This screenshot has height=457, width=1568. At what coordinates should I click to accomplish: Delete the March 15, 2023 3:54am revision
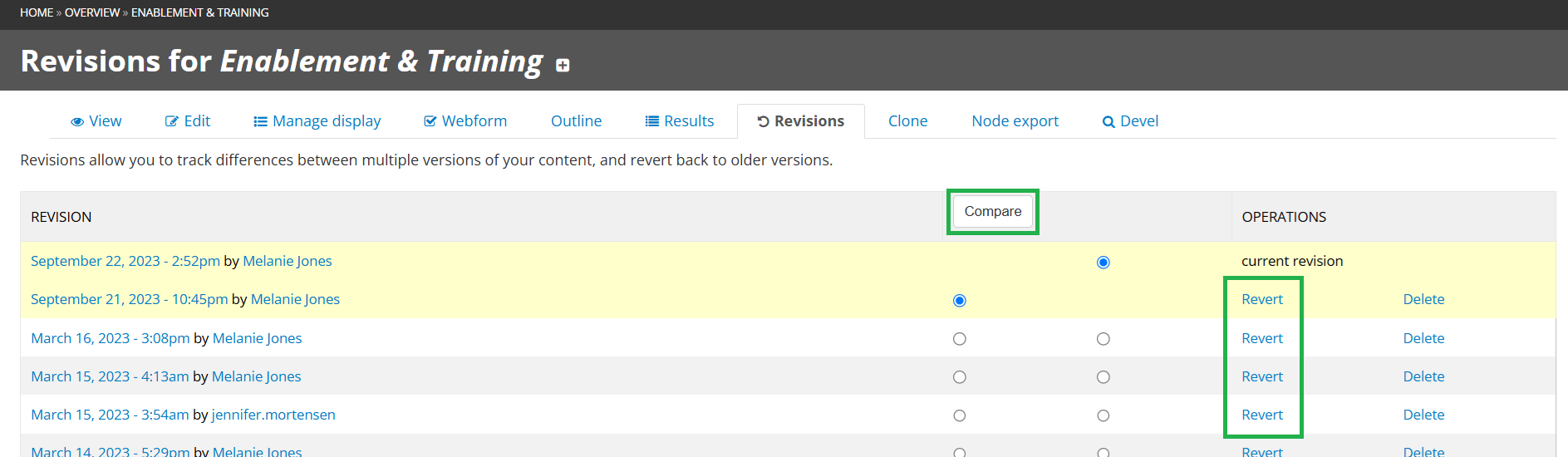click(x=1423, y=415)
